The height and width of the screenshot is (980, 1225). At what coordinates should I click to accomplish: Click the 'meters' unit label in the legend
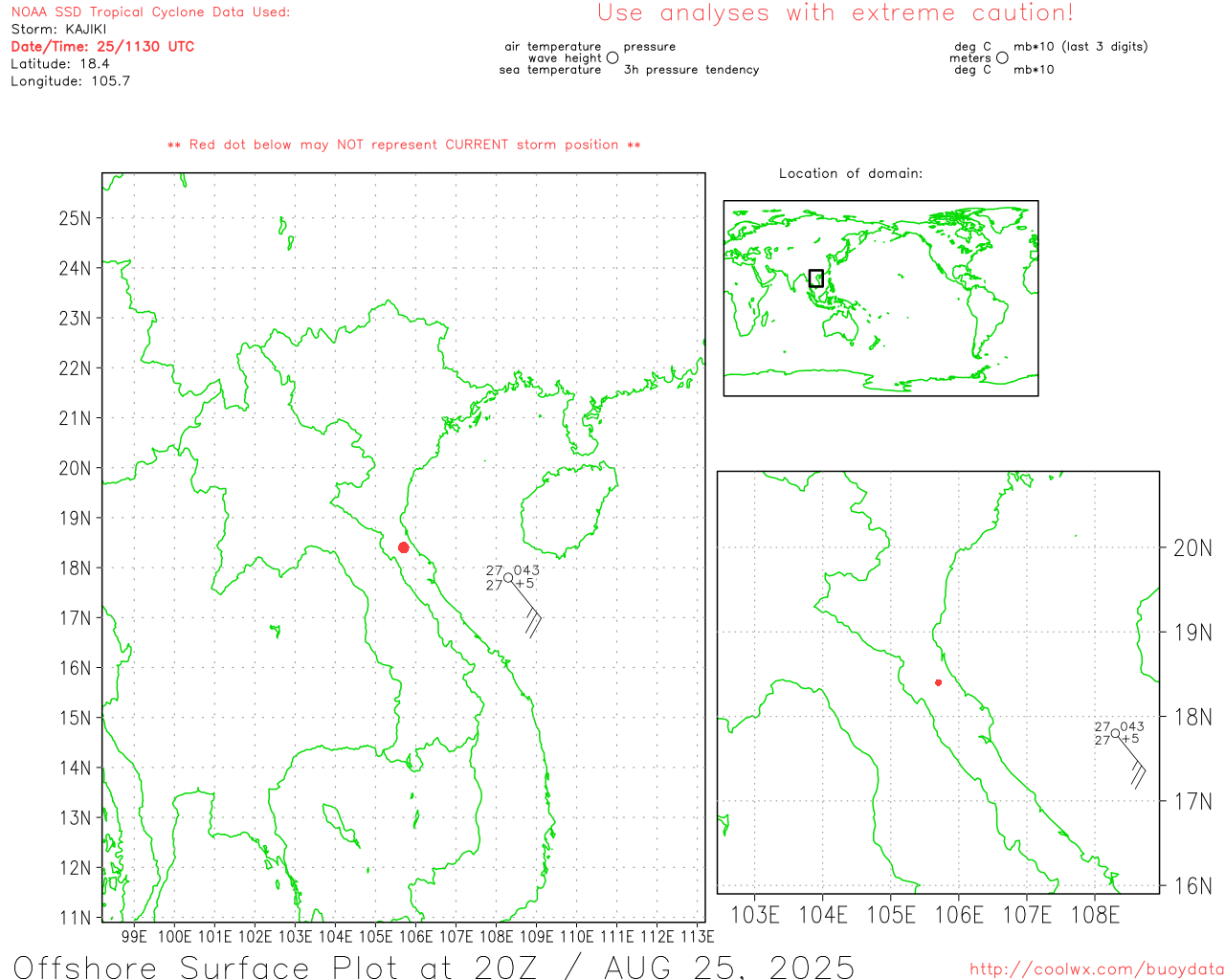coord(970,57)
